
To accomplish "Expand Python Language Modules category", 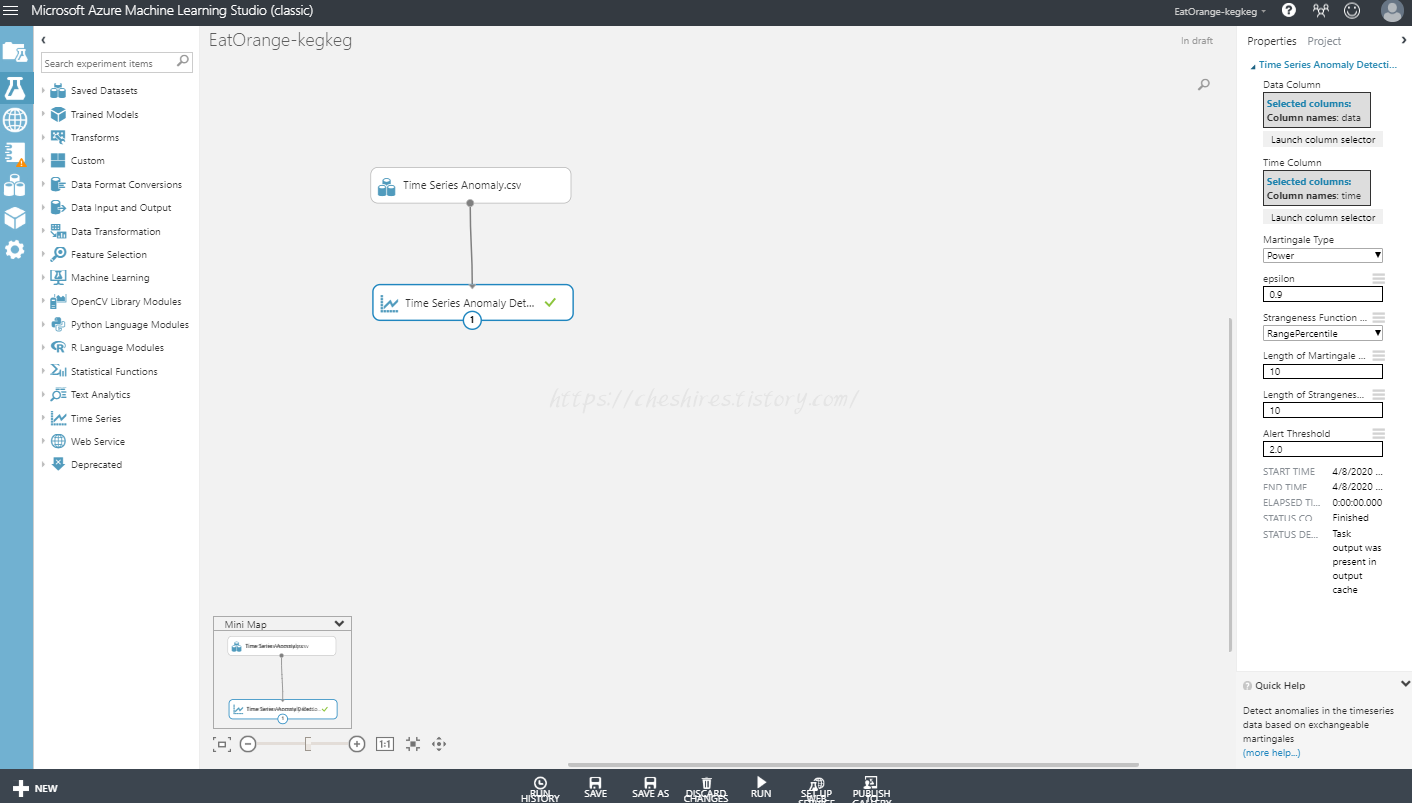I will [44, 325].
